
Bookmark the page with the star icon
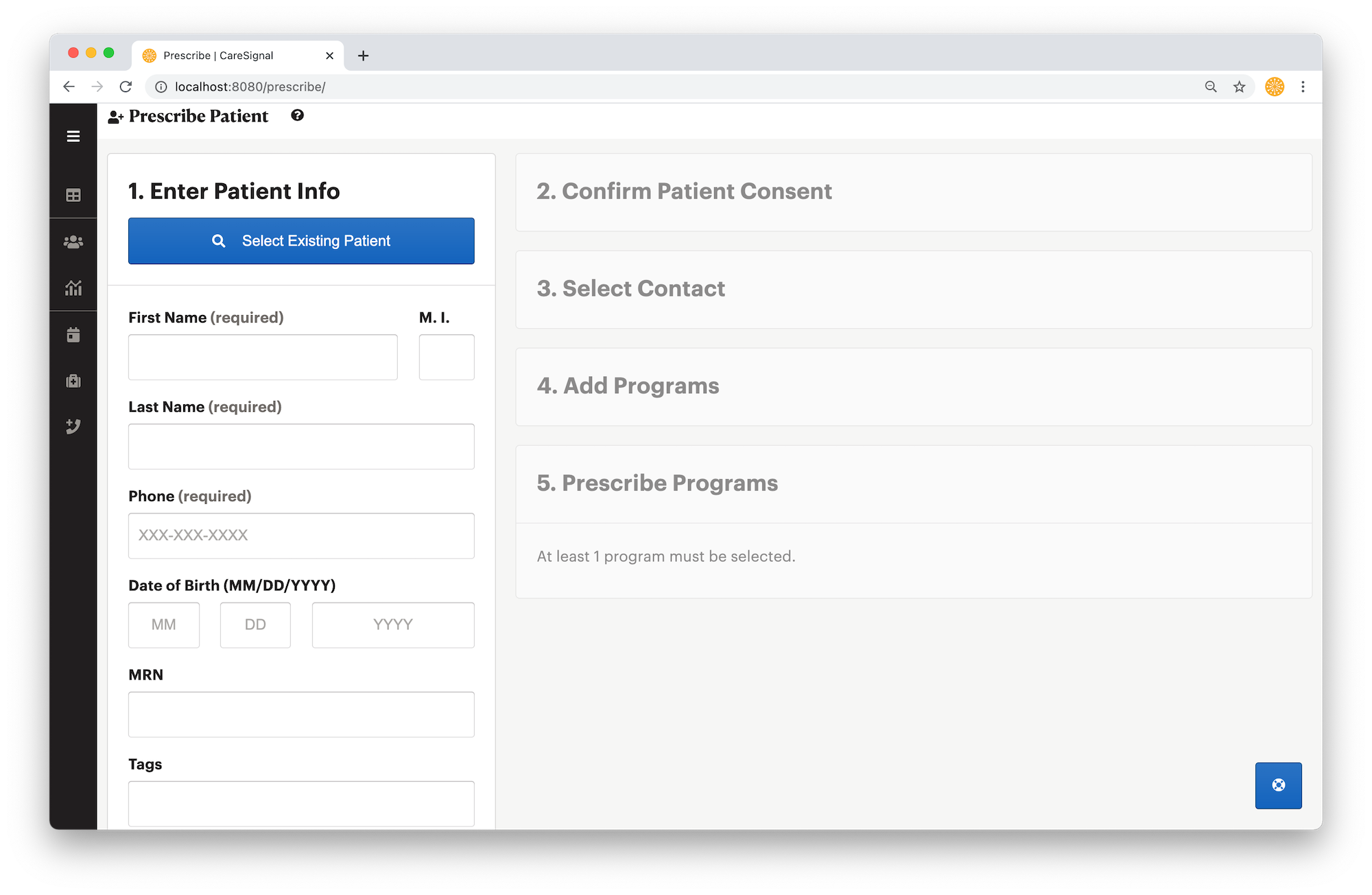tap(1239, 86)
